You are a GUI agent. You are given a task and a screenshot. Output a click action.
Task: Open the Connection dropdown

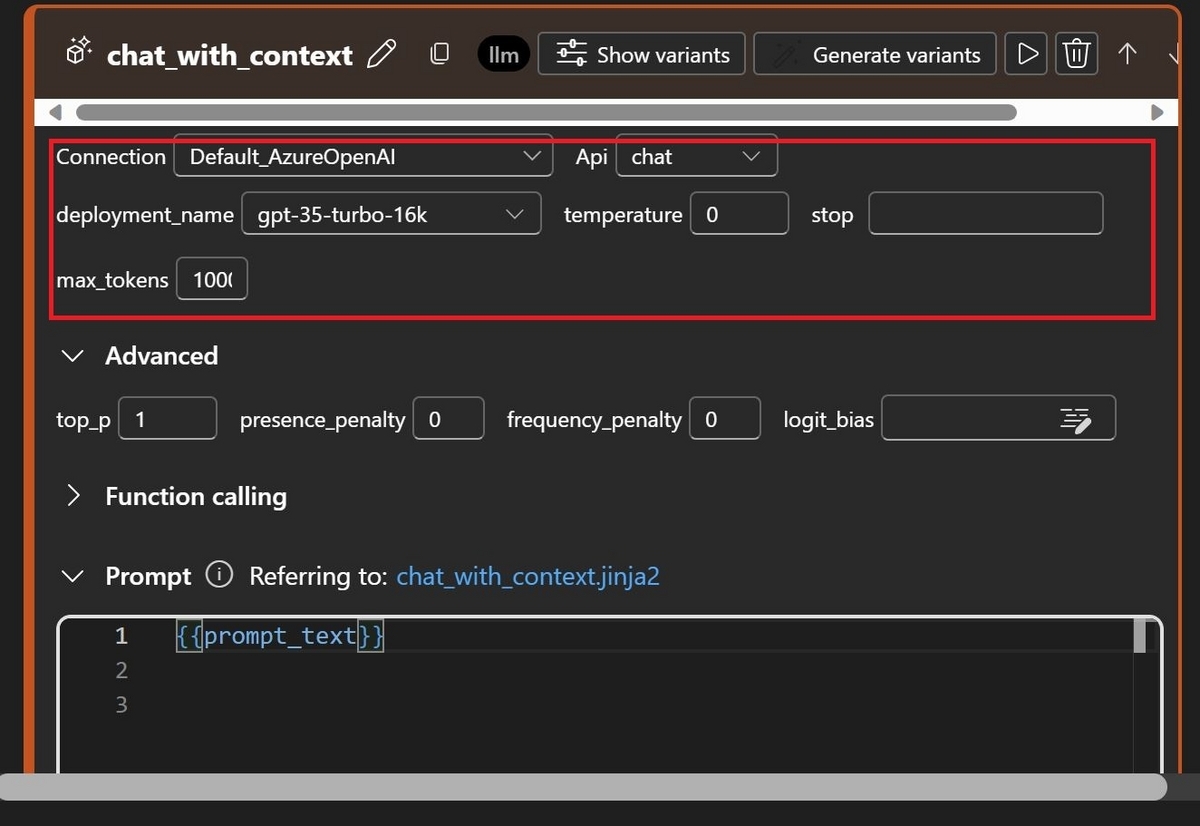tap(363, 156)
